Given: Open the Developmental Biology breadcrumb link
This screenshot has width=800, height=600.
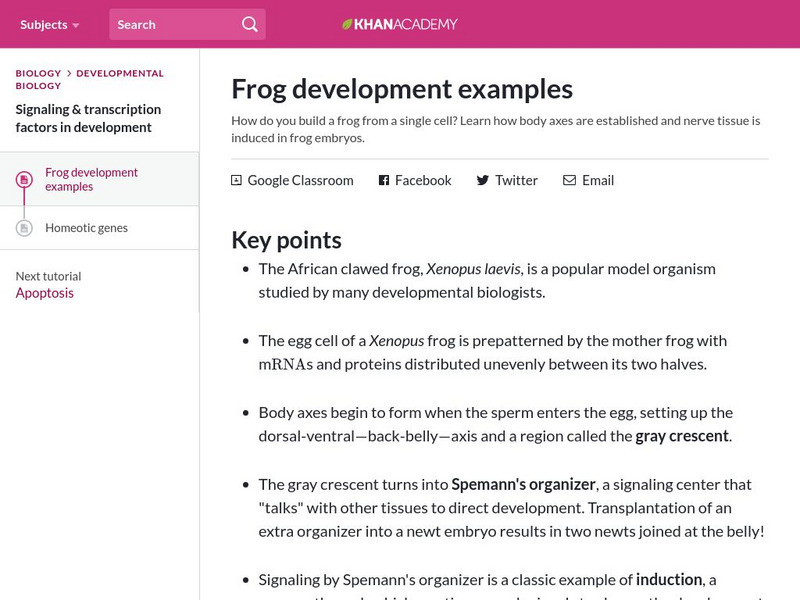Looking at the screenshot, I should click(119, 73).
